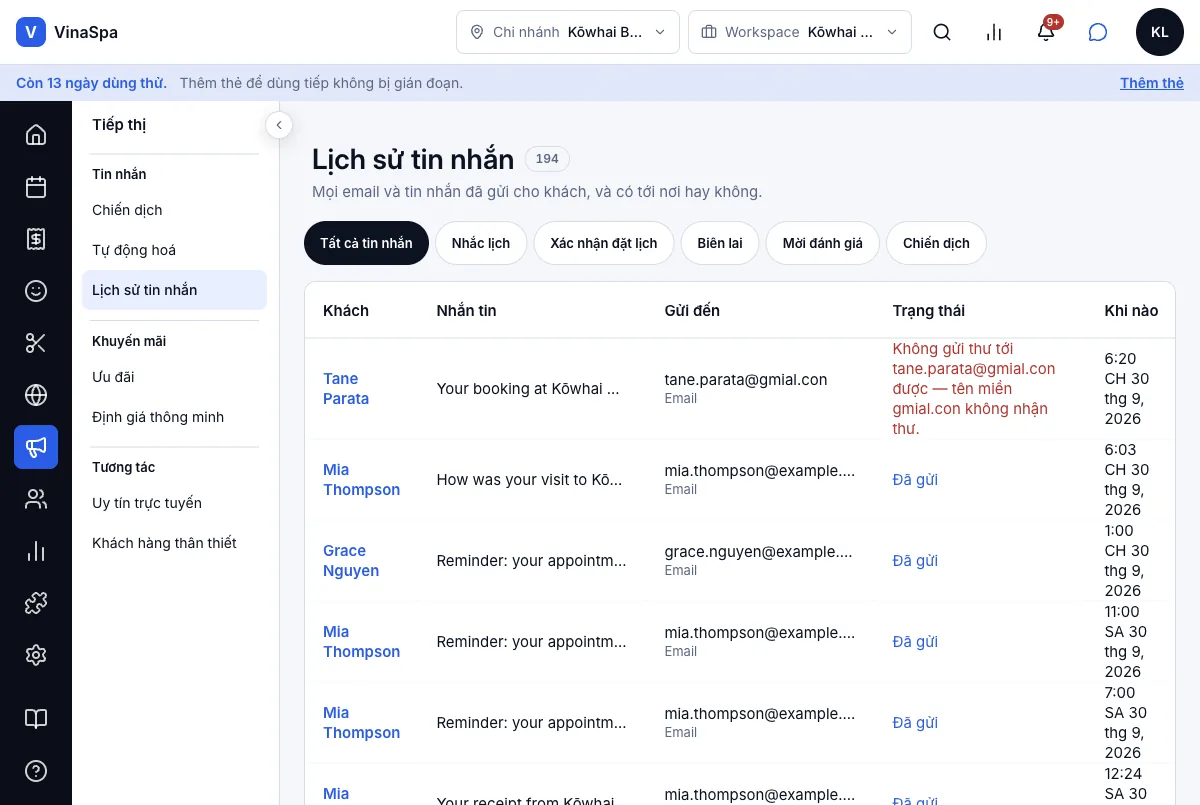Select the Biên lai filter tab
Viewport: 1200px width, 805px height.
click(720, 243)
